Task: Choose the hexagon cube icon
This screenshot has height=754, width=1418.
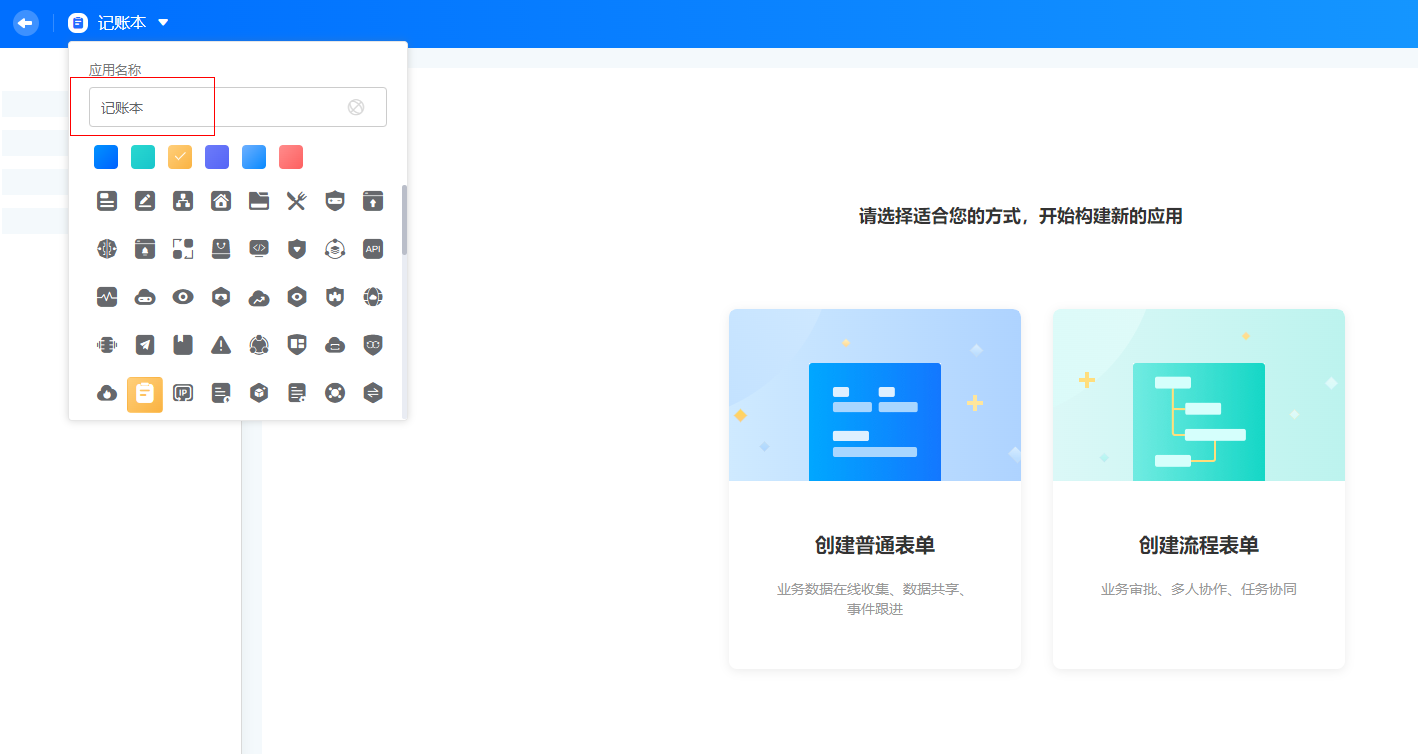Action: (x=259, y=393)
